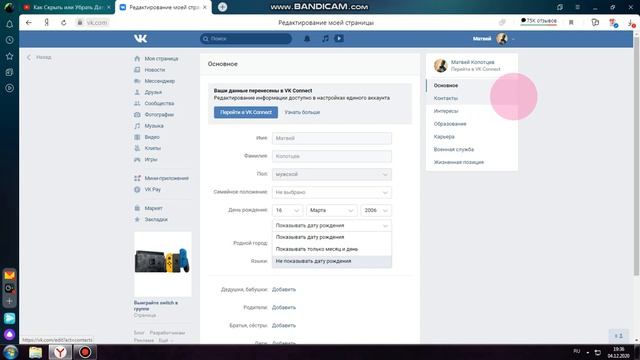Click the Перейти в VK Connect profile link
Image resolution: width=640 pixels, height=360 pixels.
tap(476, 69)
